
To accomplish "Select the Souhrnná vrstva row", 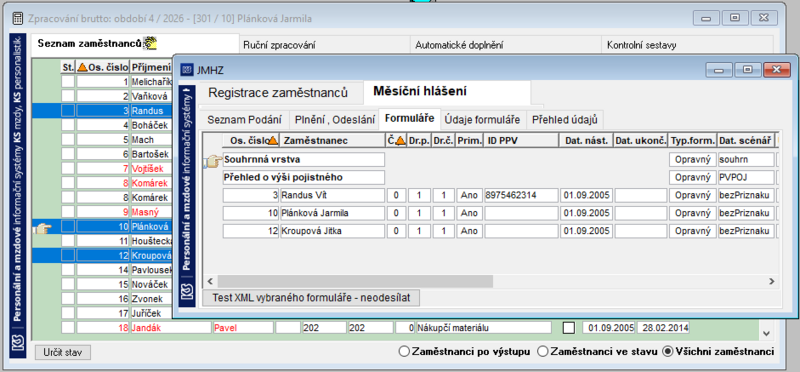I will click(303, 160).
